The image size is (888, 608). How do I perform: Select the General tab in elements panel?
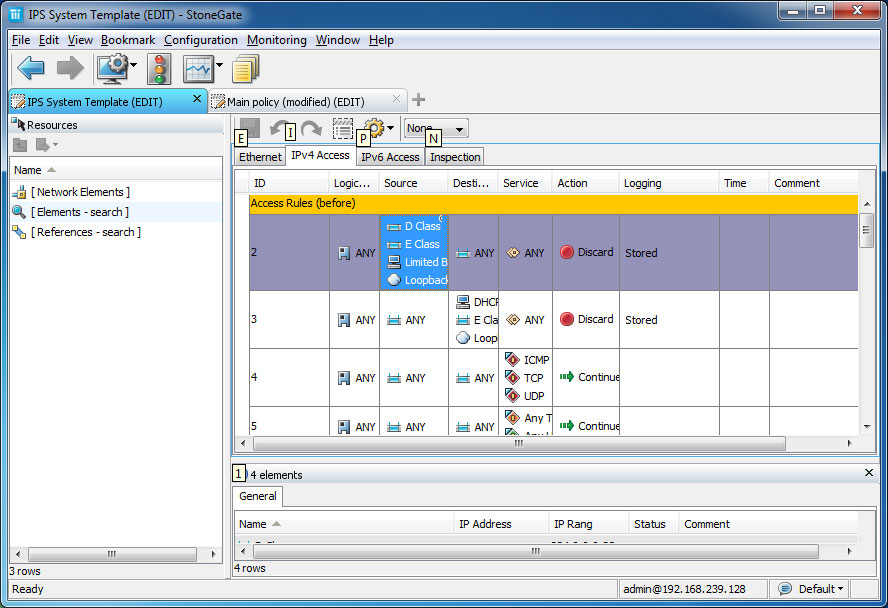point(258,496)
